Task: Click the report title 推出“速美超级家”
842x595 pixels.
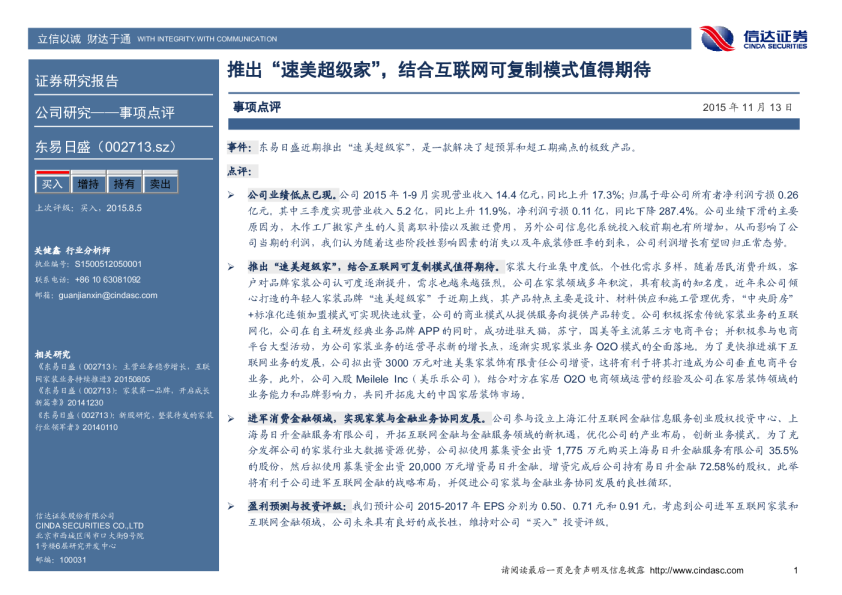Action: (437, 72)
